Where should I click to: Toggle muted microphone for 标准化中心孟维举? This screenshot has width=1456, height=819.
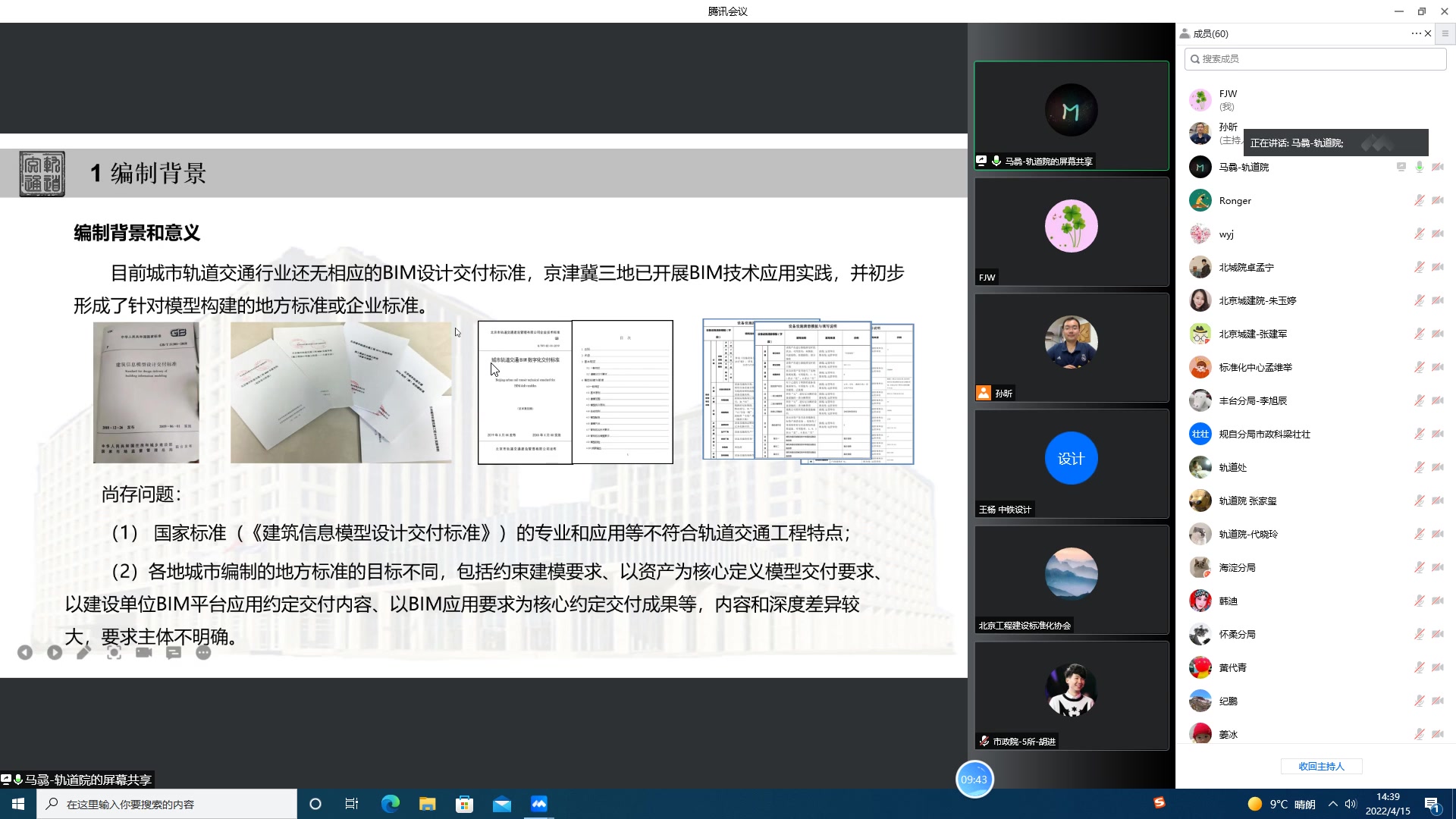1419,367
